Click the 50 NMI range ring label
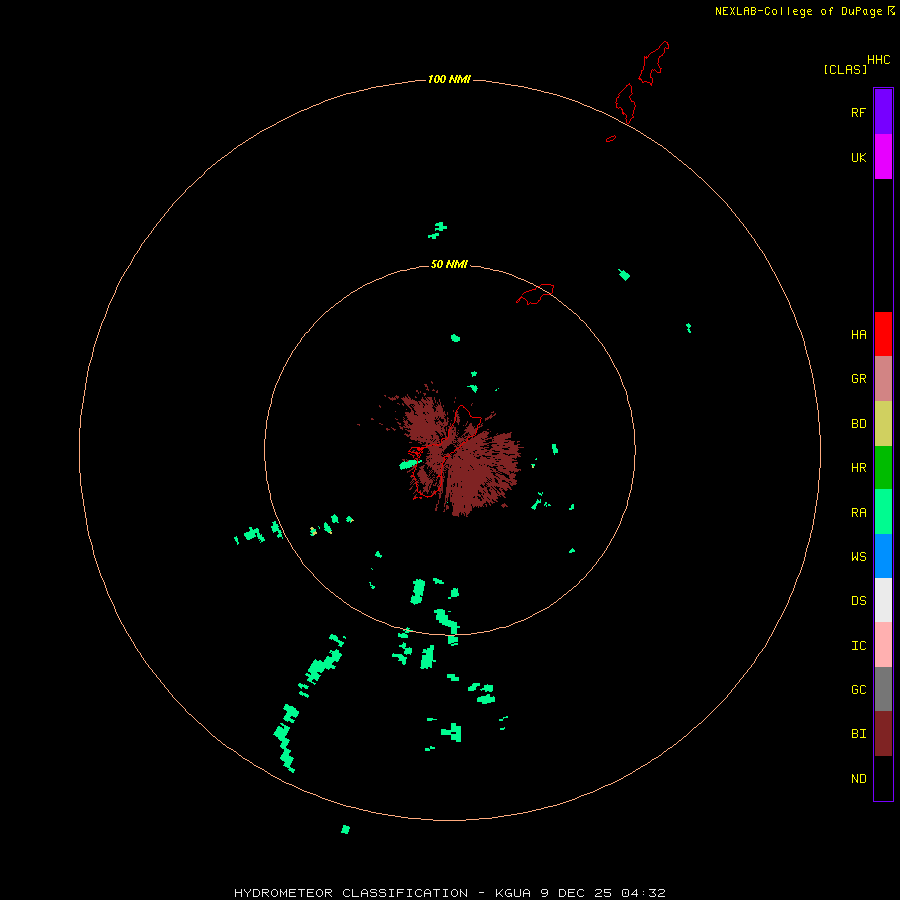 pos(449,264)
